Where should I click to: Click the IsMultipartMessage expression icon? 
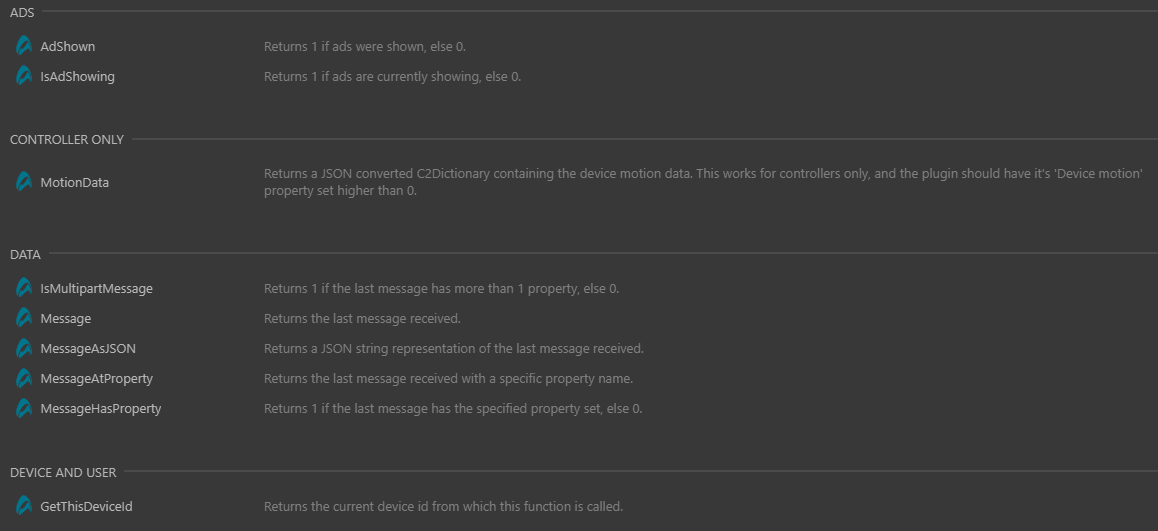[24, 288]
